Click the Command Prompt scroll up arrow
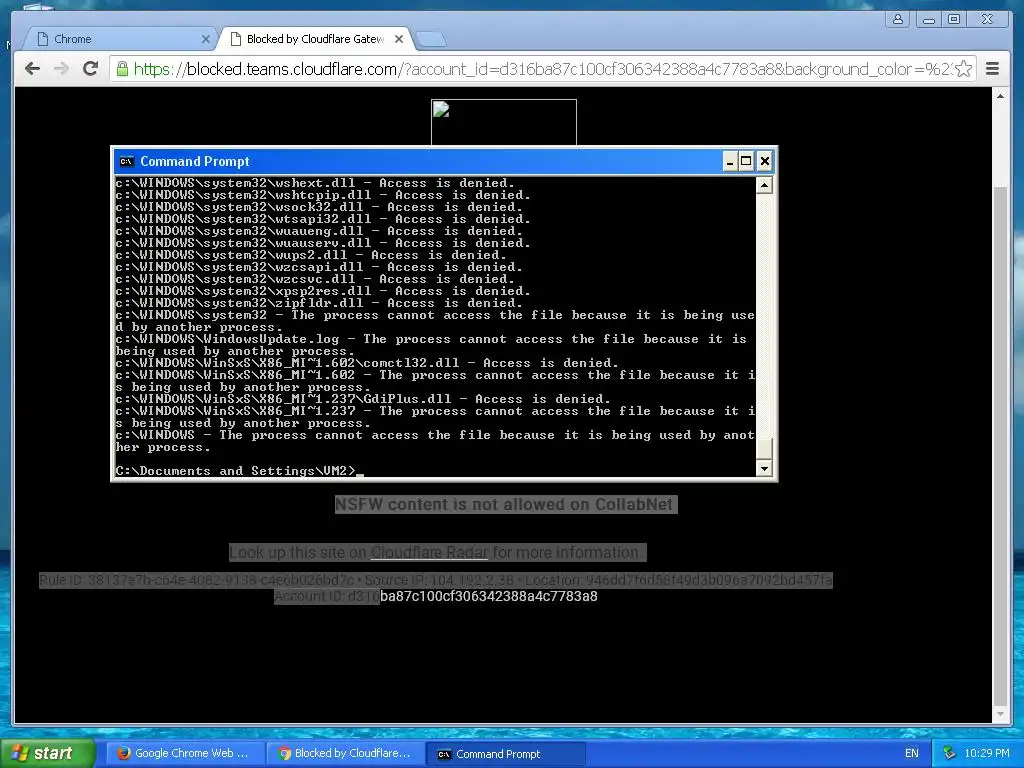The image size is (1024, 768). point(764,185)
